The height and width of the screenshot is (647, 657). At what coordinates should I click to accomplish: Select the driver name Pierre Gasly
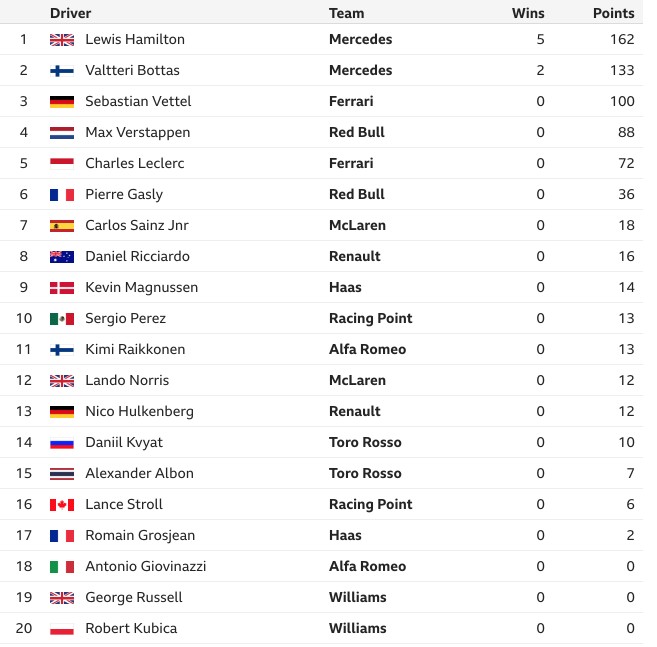(124, 194)
